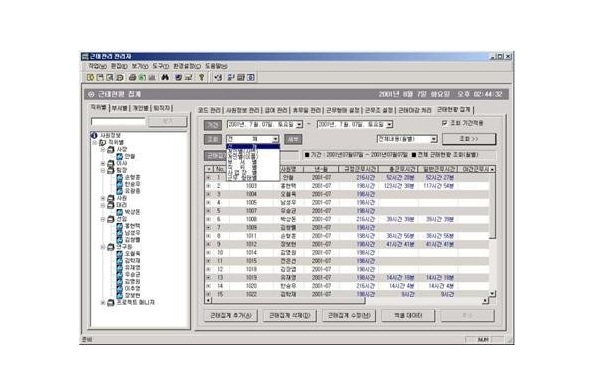Switch to the 부서별 tab

click(119, 108)
